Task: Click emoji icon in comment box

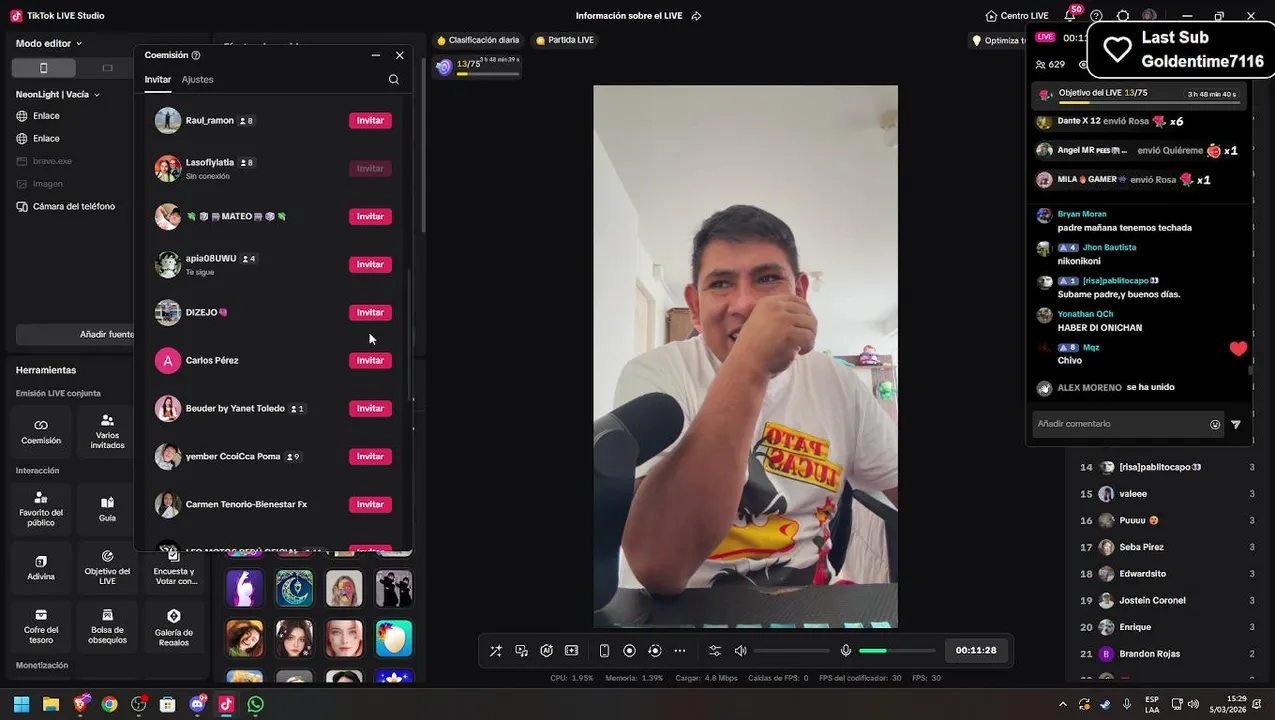Action: tap(1215, 424)
